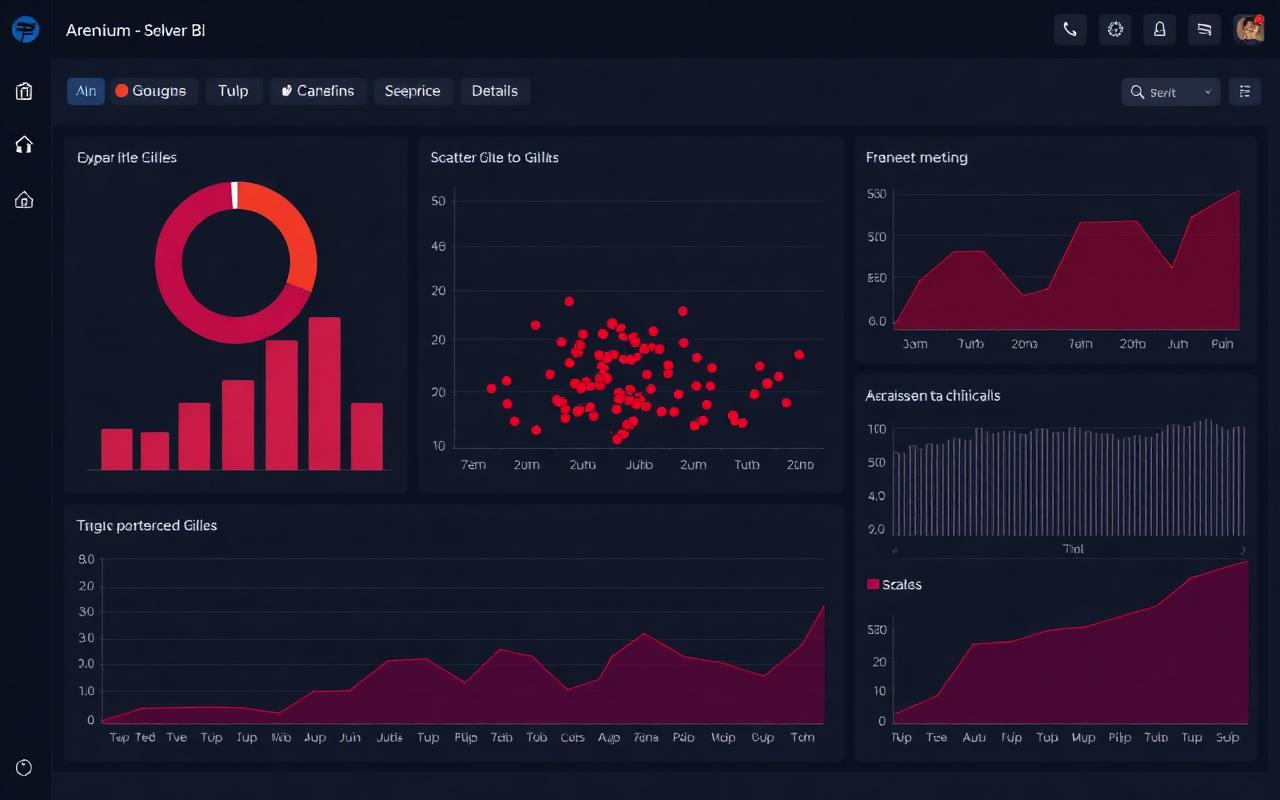Click the 'Scatter Gite to Gilits' title
1280x800 pixels.
(494, 158)
